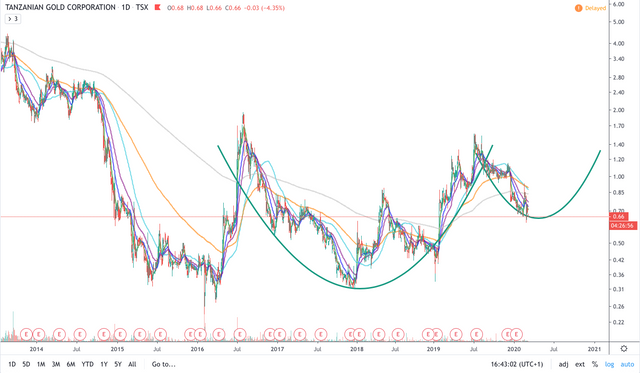Click the 5.00 price axis label
The width and height of the screenshot is (640, 373).
[618, 22]
